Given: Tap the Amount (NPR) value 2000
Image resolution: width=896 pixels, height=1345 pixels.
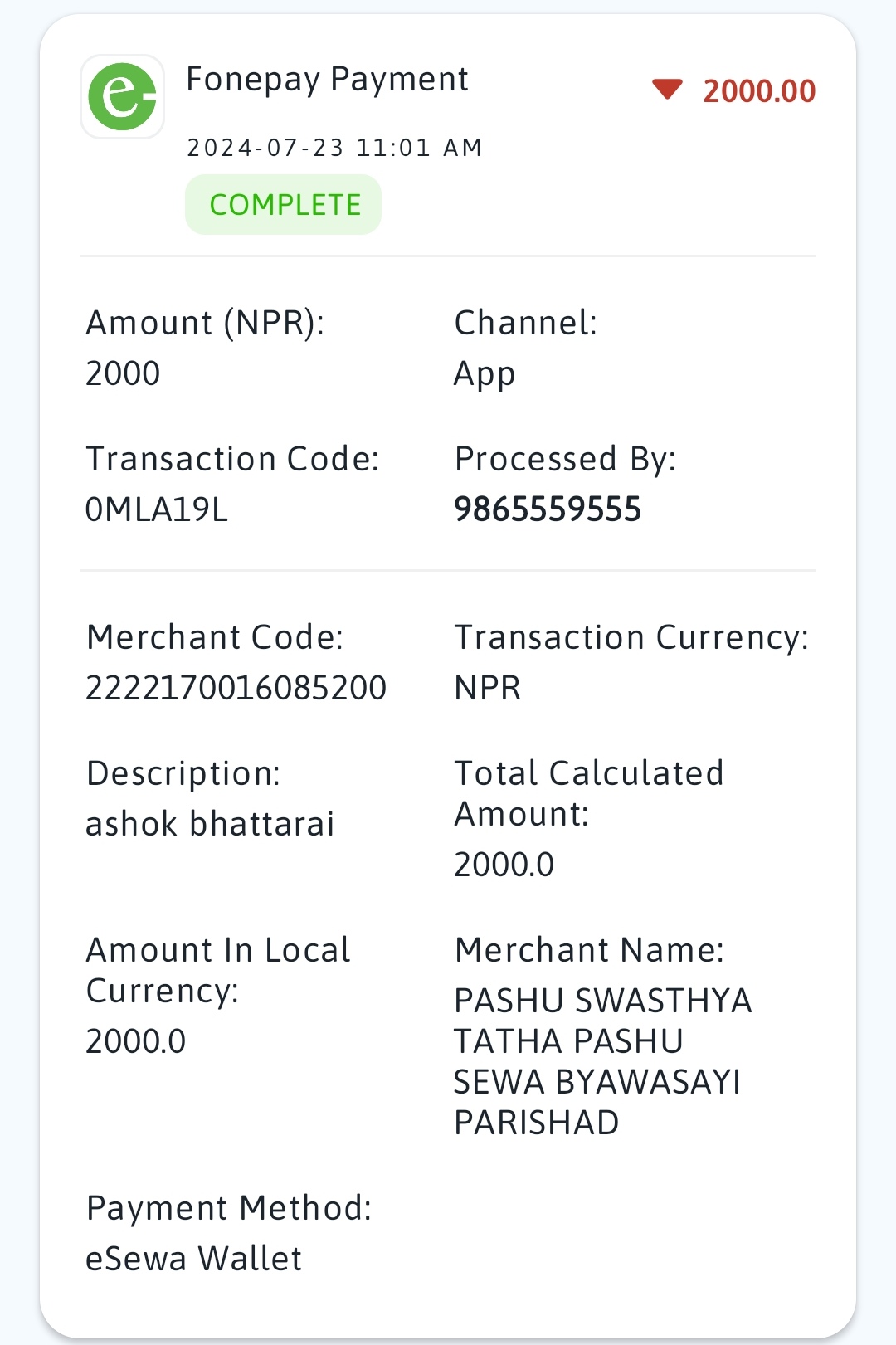Looking at the screenshot, I should pyautogui.click(x=123, y=373).
